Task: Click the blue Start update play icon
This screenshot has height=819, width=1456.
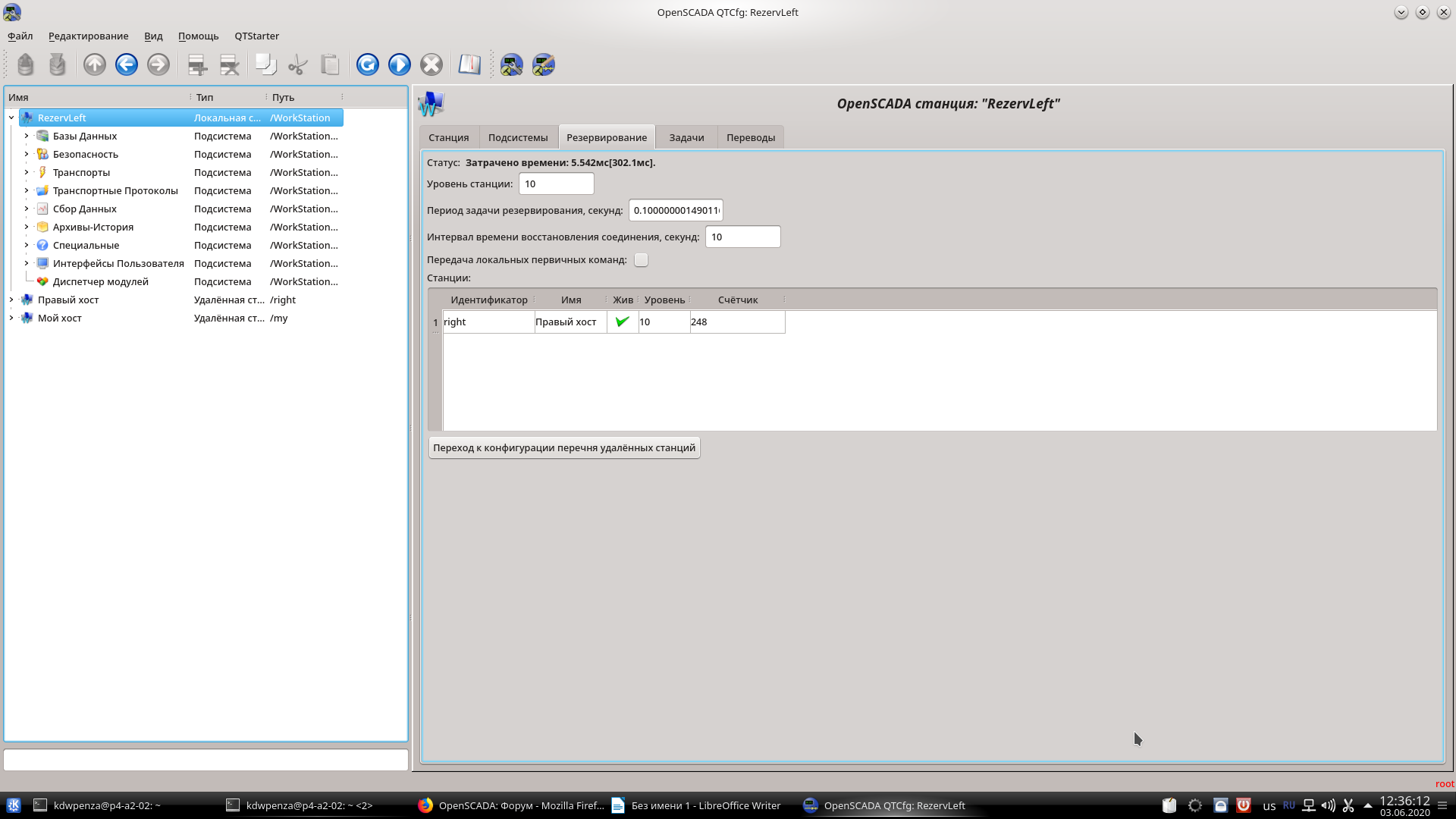Action: click(x=400, y=64)
